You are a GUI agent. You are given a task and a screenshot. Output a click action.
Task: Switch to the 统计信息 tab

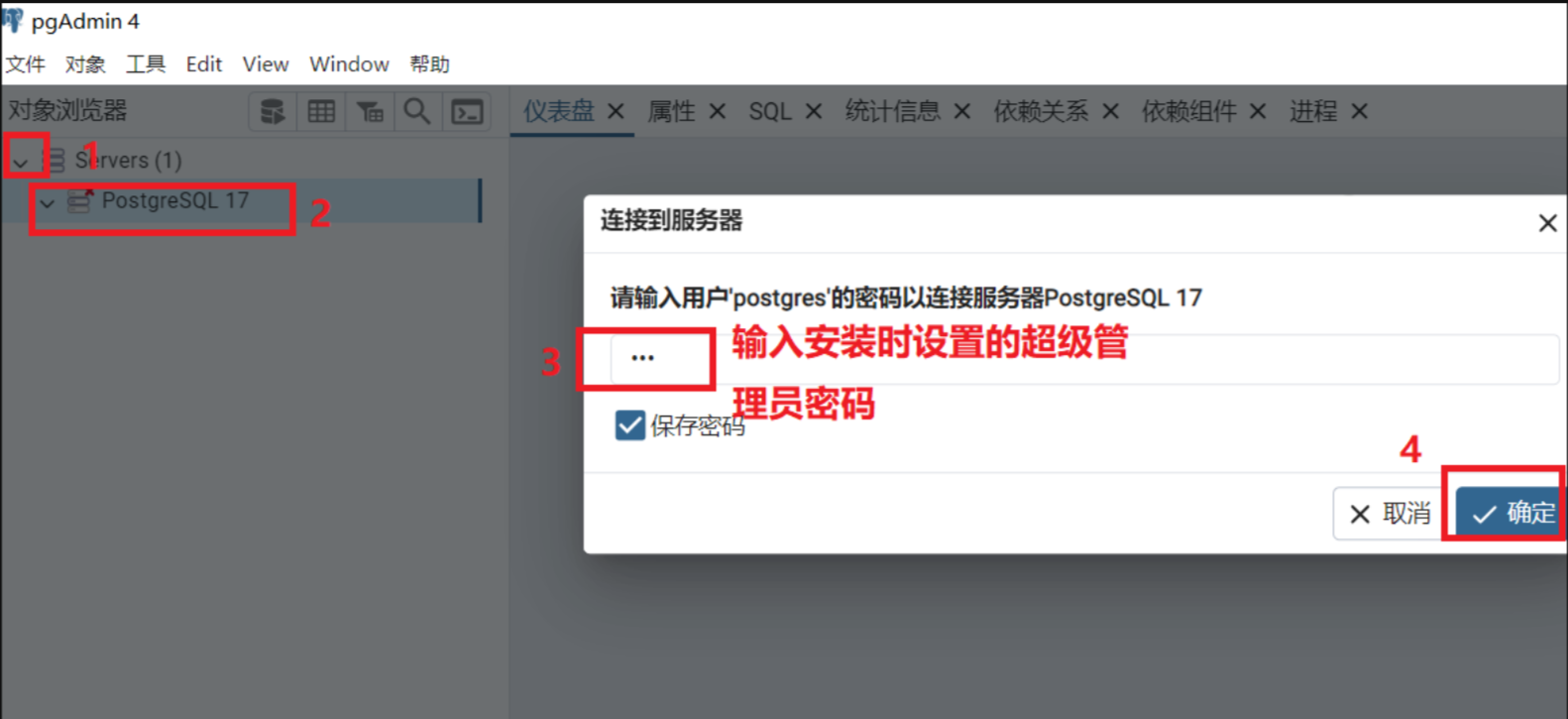pyautogui.click(x=892, y=111)
